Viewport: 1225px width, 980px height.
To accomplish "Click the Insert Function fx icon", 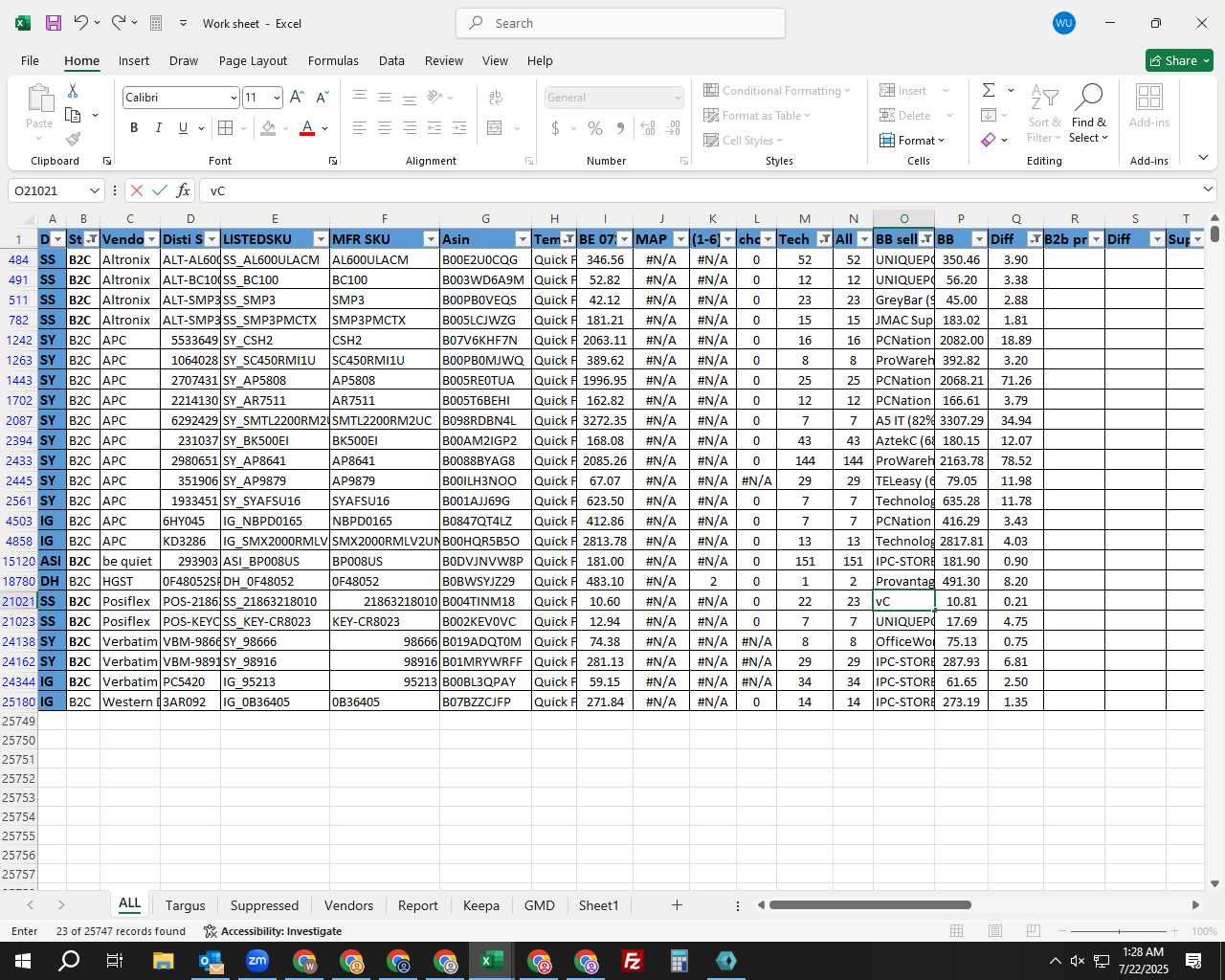I will [x=183, y=190].
